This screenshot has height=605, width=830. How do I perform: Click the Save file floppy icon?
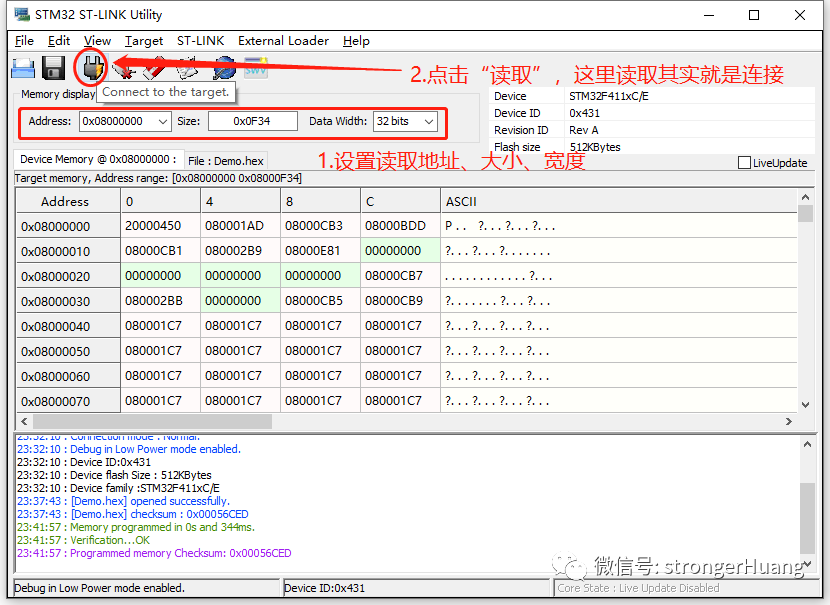[53, 68]
